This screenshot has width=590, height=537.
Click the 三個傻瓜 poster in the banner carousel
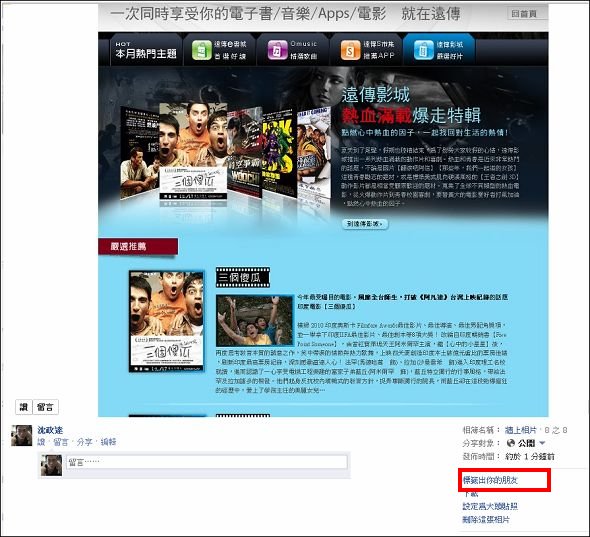tap(193, 151)
